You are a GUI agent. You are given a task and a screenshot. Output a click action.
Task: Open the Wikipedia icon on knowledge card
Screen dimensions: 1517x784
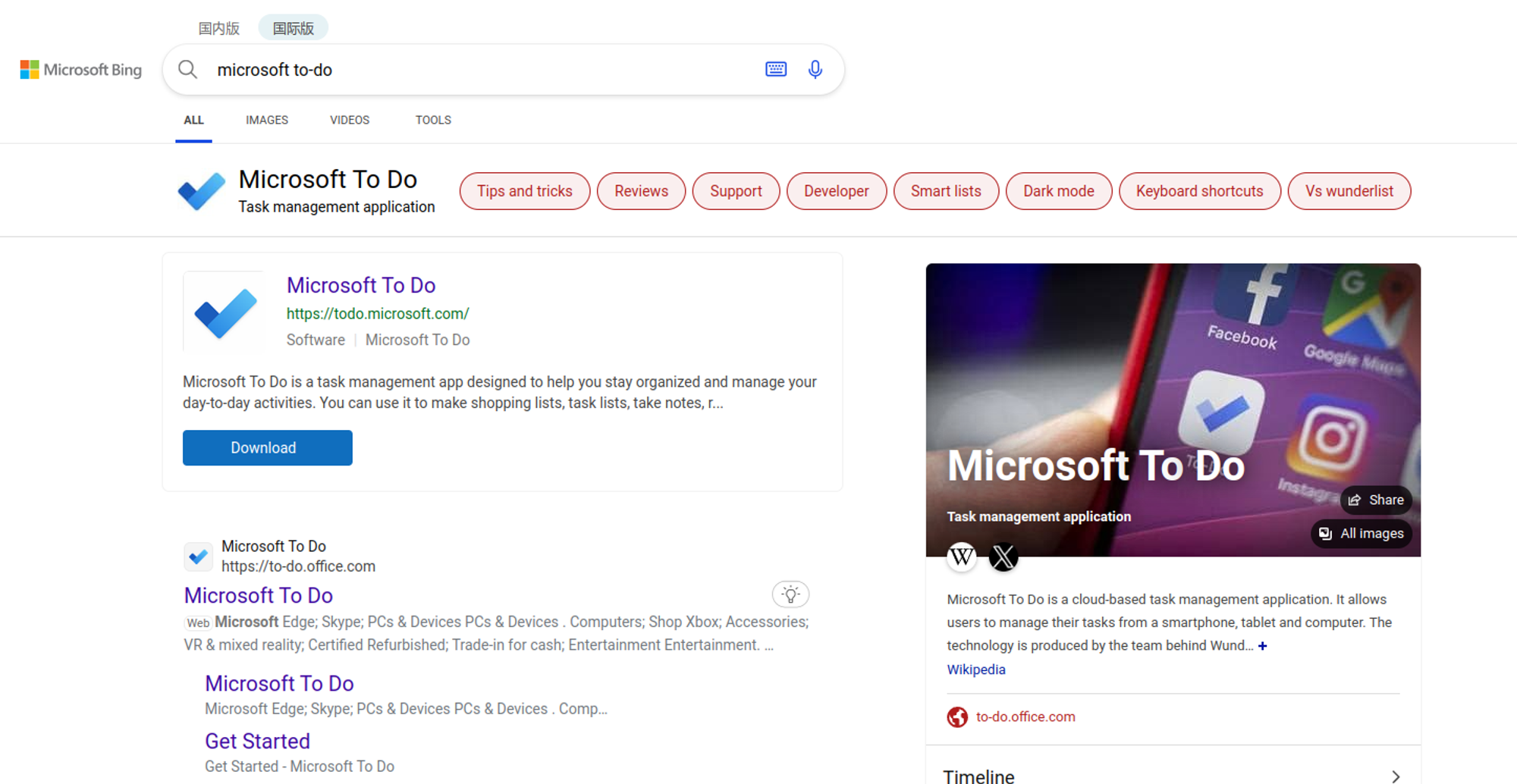coord(962,557)
